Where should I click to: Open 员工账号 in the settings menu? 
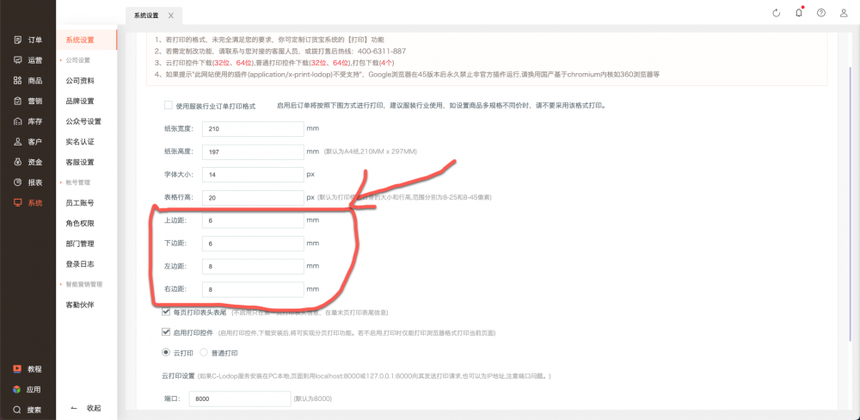(x=80, y=203)
